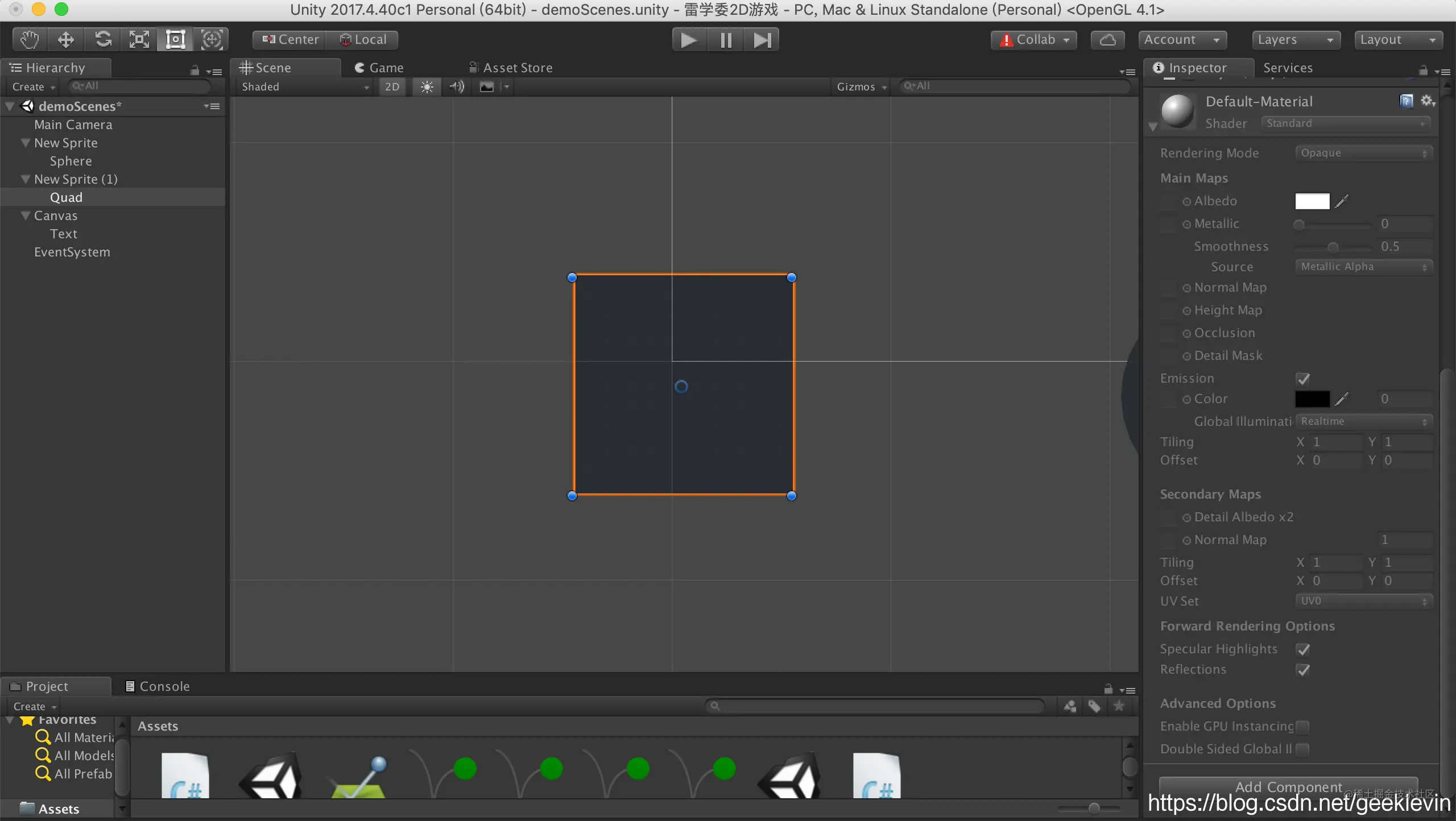Viewport: 1456px width, 821px height.
Task: Open Scene view options menu
Action: pyautogui.click(x=1127, y=72)
